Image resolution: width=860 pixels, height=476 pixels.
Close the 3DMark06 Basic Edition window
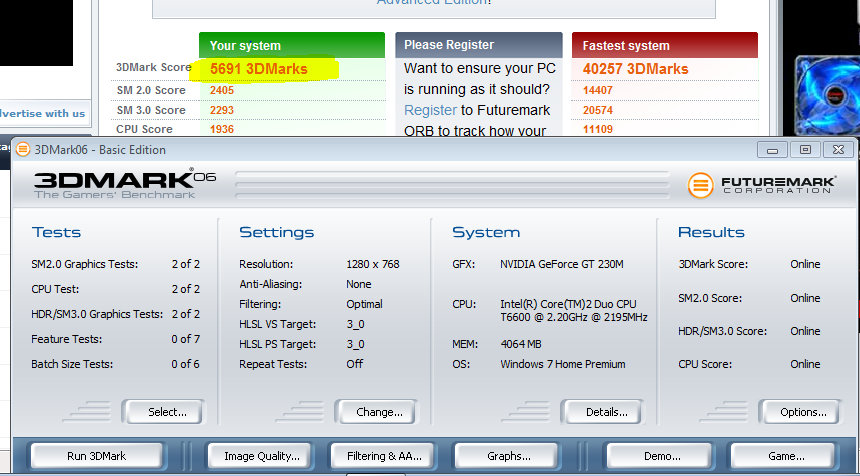coord(838,150)
